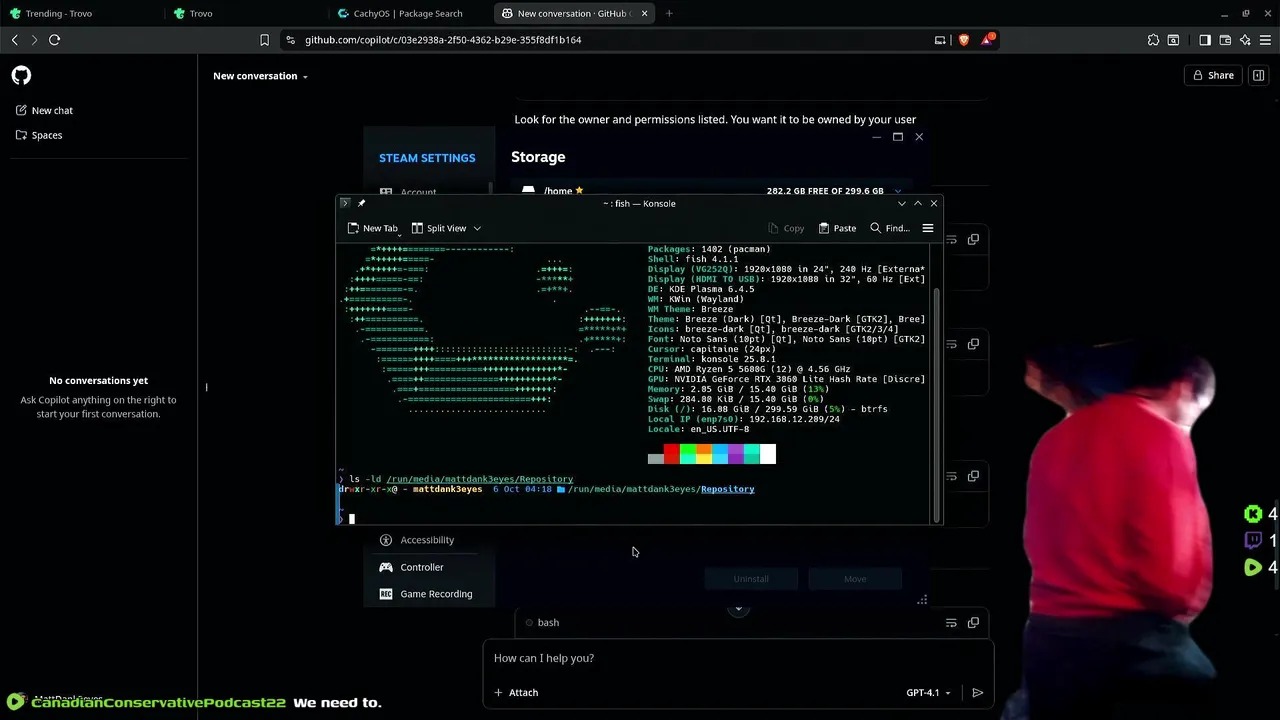
Task: Open Find in the Konsole toolbar
Action: pos(889,228)
